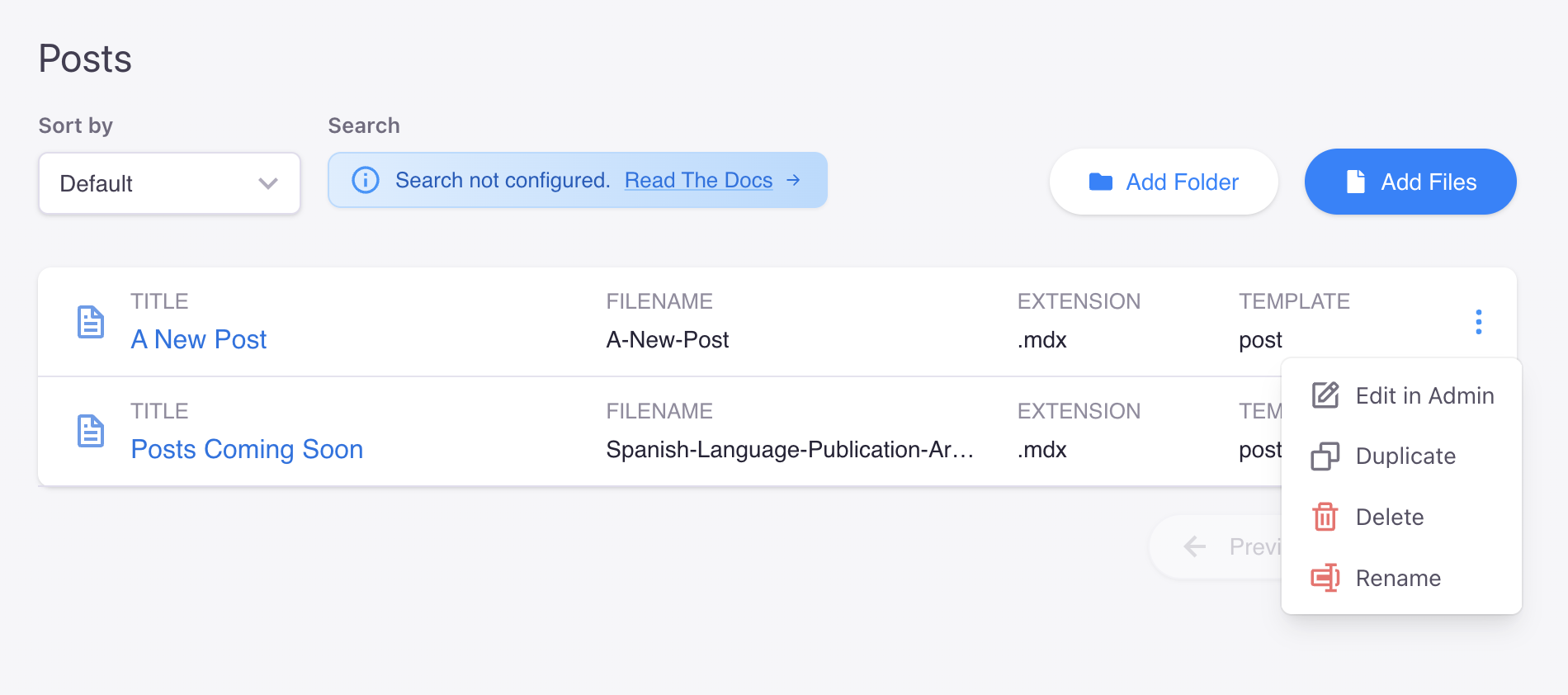Click the Add Folder button
The width and height of the screenshot is (1568, 695).
click(x=1164, y=182)
